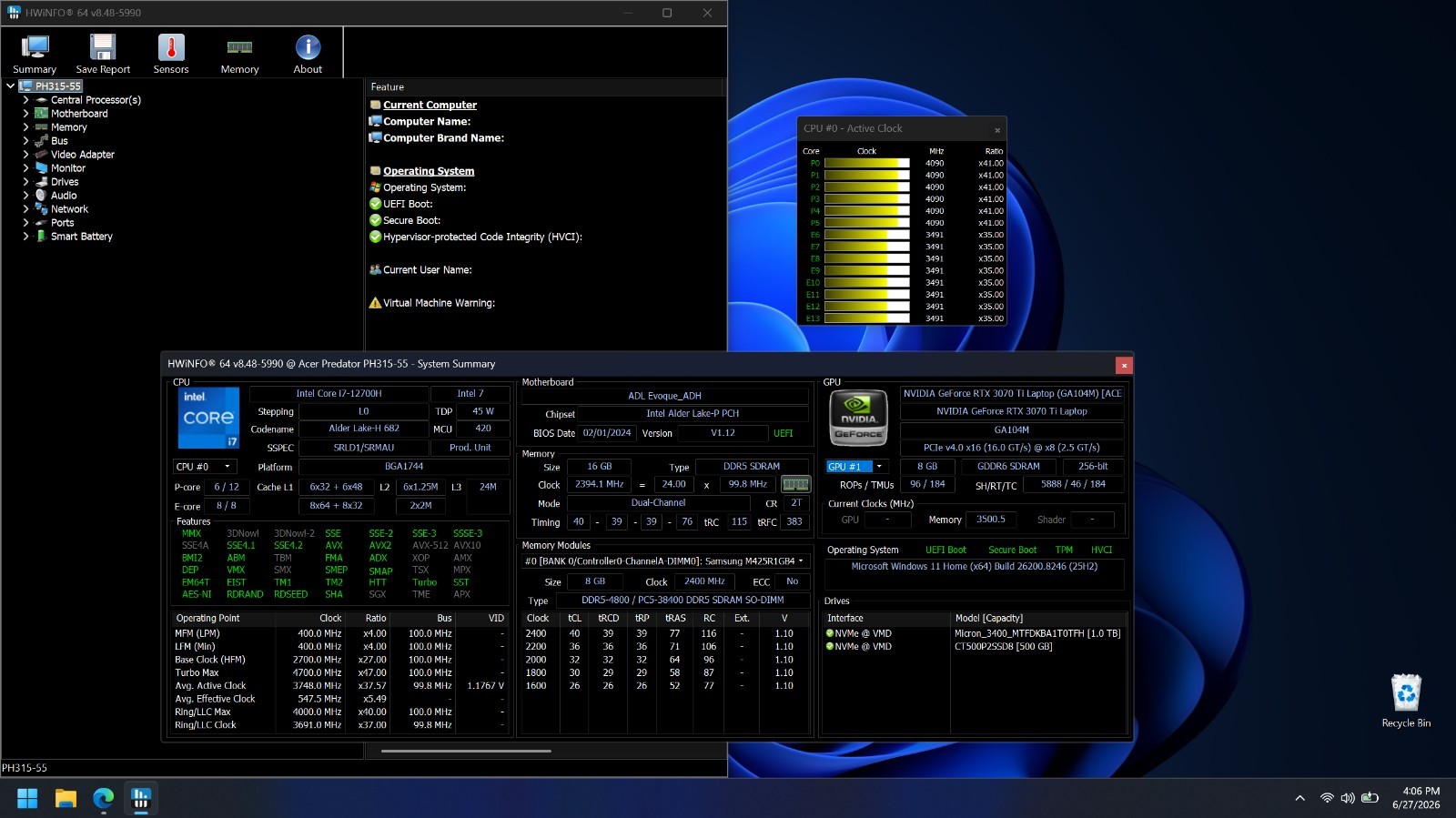Click the Microsoft Windows 11 Home build text
1456x818 pixels.
pyautogui.click(x=974, y=567)
